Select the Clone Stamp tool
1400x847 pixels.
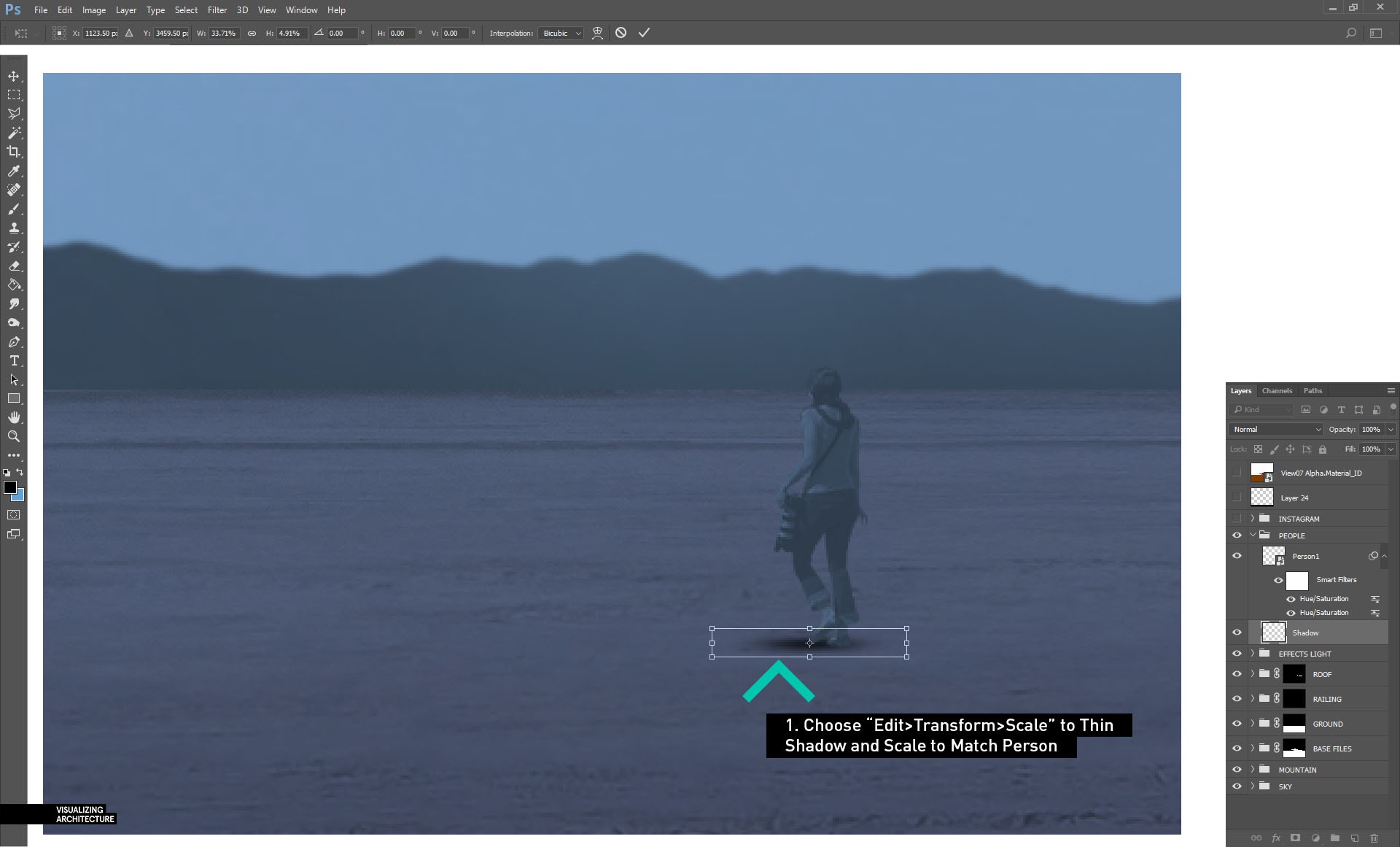14,228
